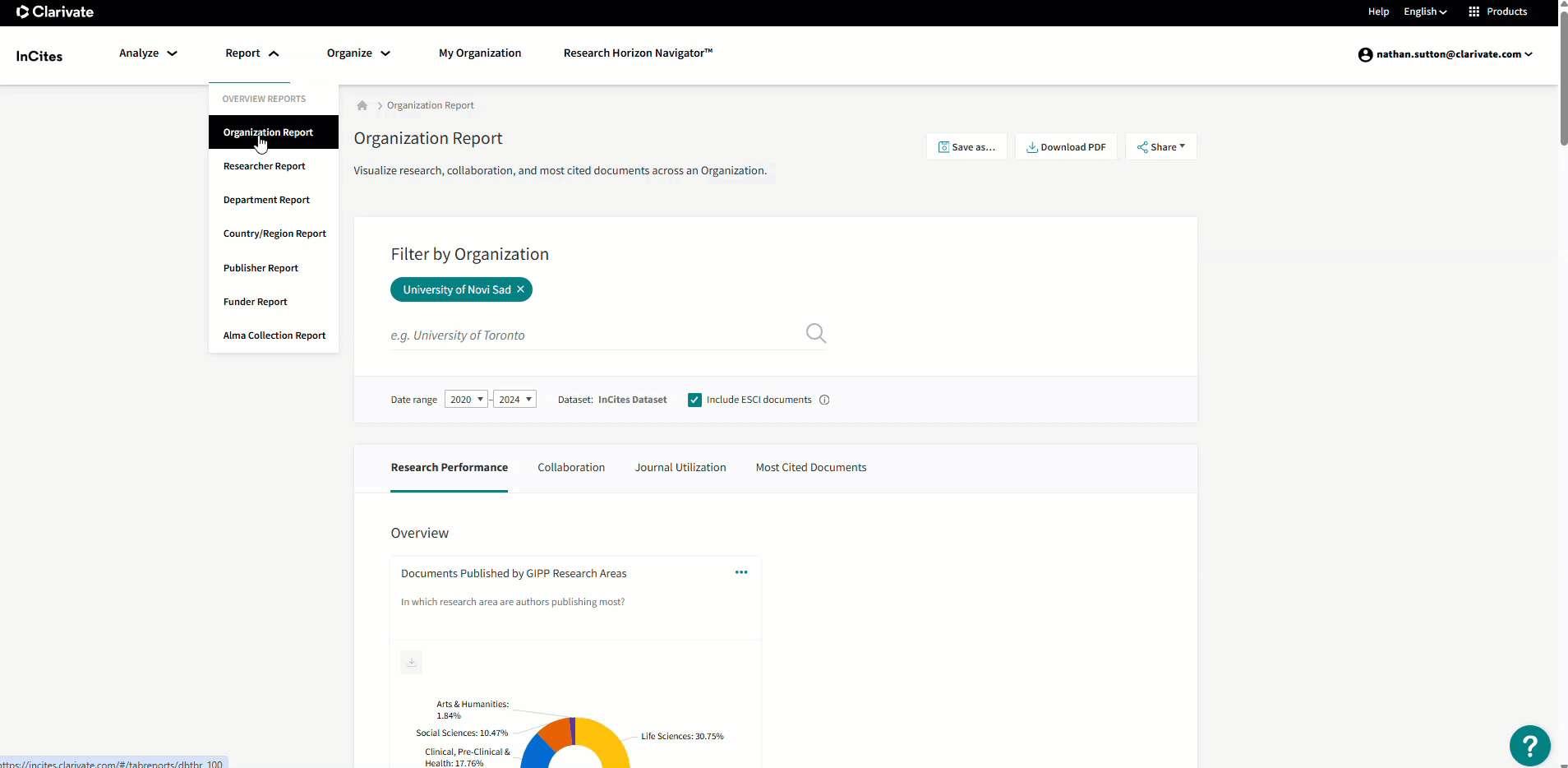
Task: Select Researcher Report menu item
Action: pyautogui.click(x=274, y=166)
